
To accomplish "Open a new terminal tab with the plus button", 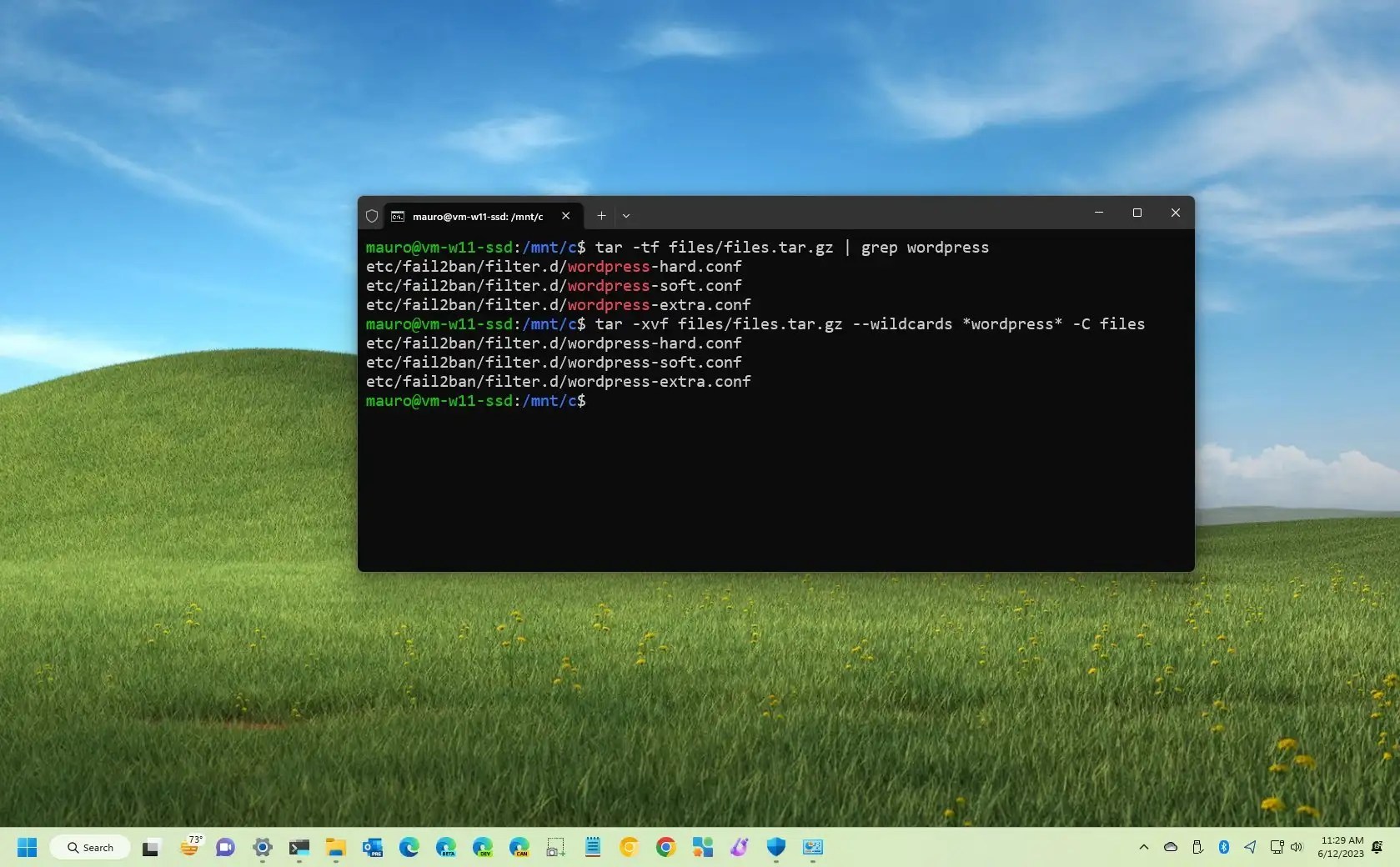I will click(600, 216).
